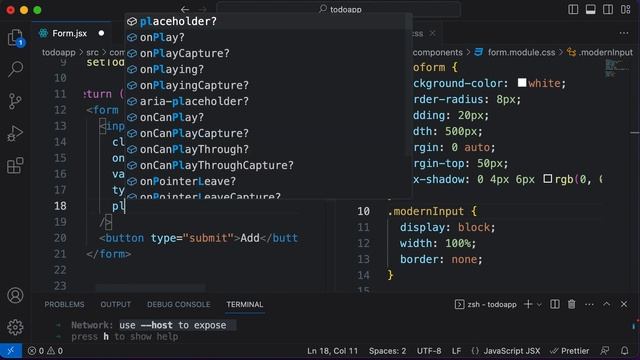Choose the onCanPlay? suggestion
This screenshot has width=640, height=360.
[x=267, y=117]
